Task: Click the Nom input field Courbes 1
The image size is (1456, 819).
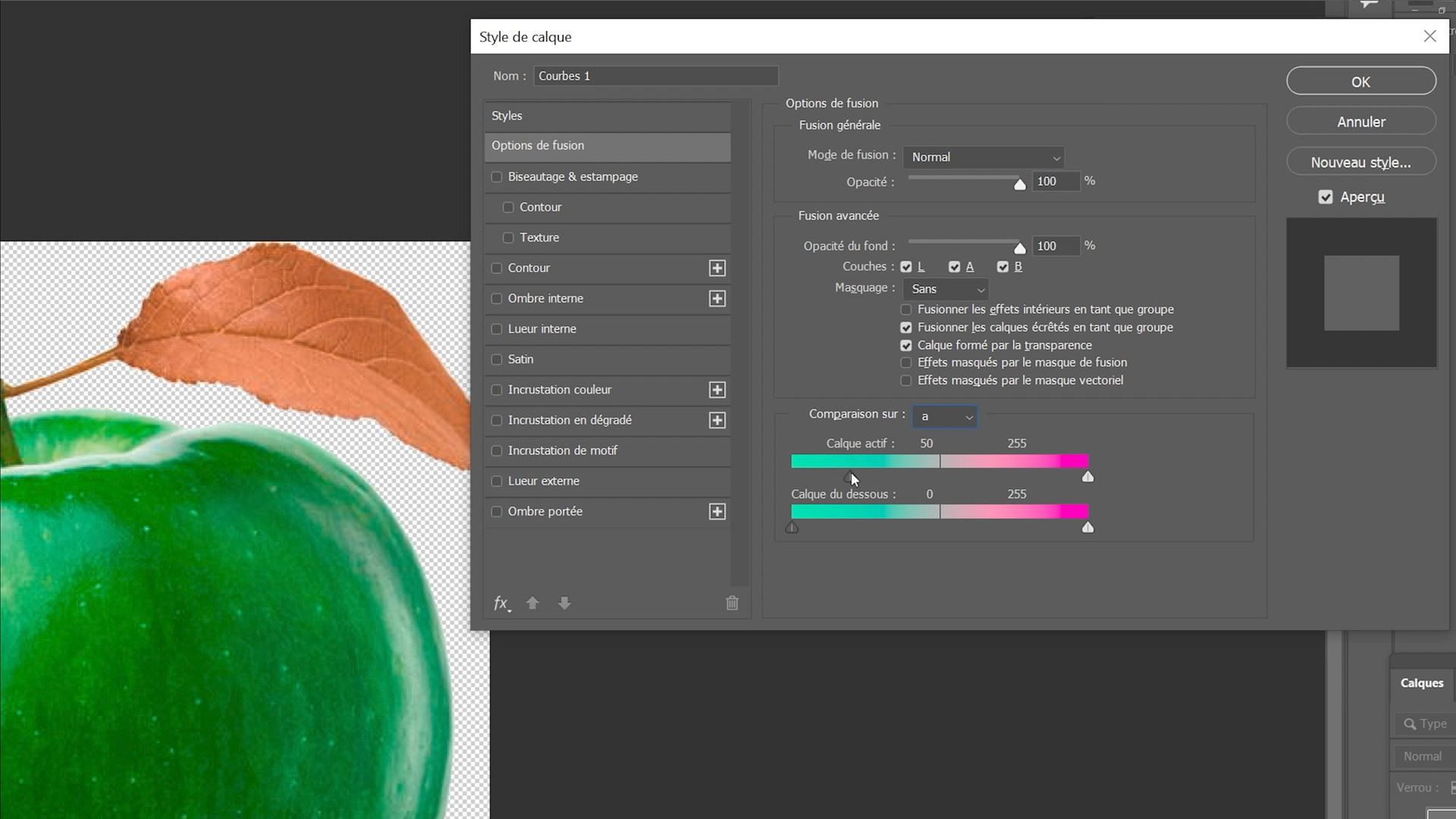Action: pyautogui.click(x=656, y=76)
